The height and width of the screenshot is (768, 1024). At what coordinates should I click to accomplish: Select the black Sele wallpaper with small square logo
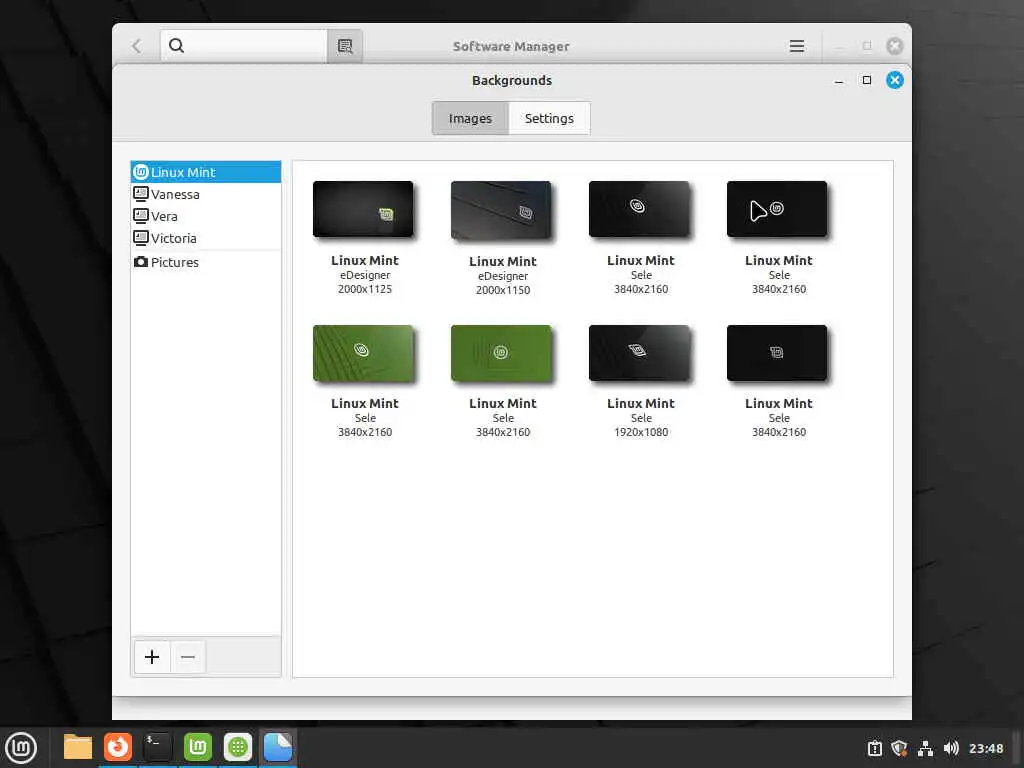point(777,353)
